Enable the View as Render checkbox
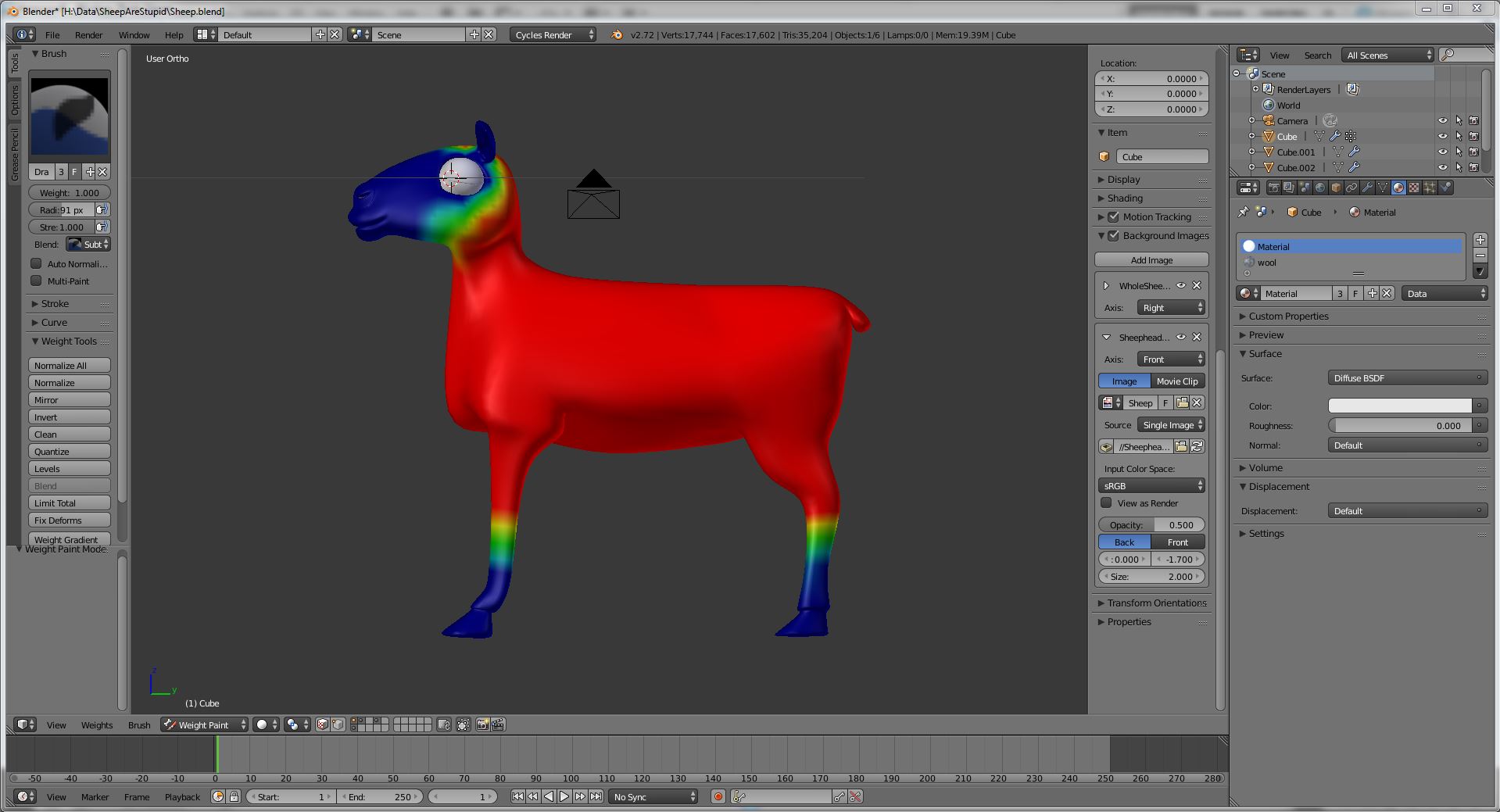Screen dimensions: 1500x812 [1106, 503]
